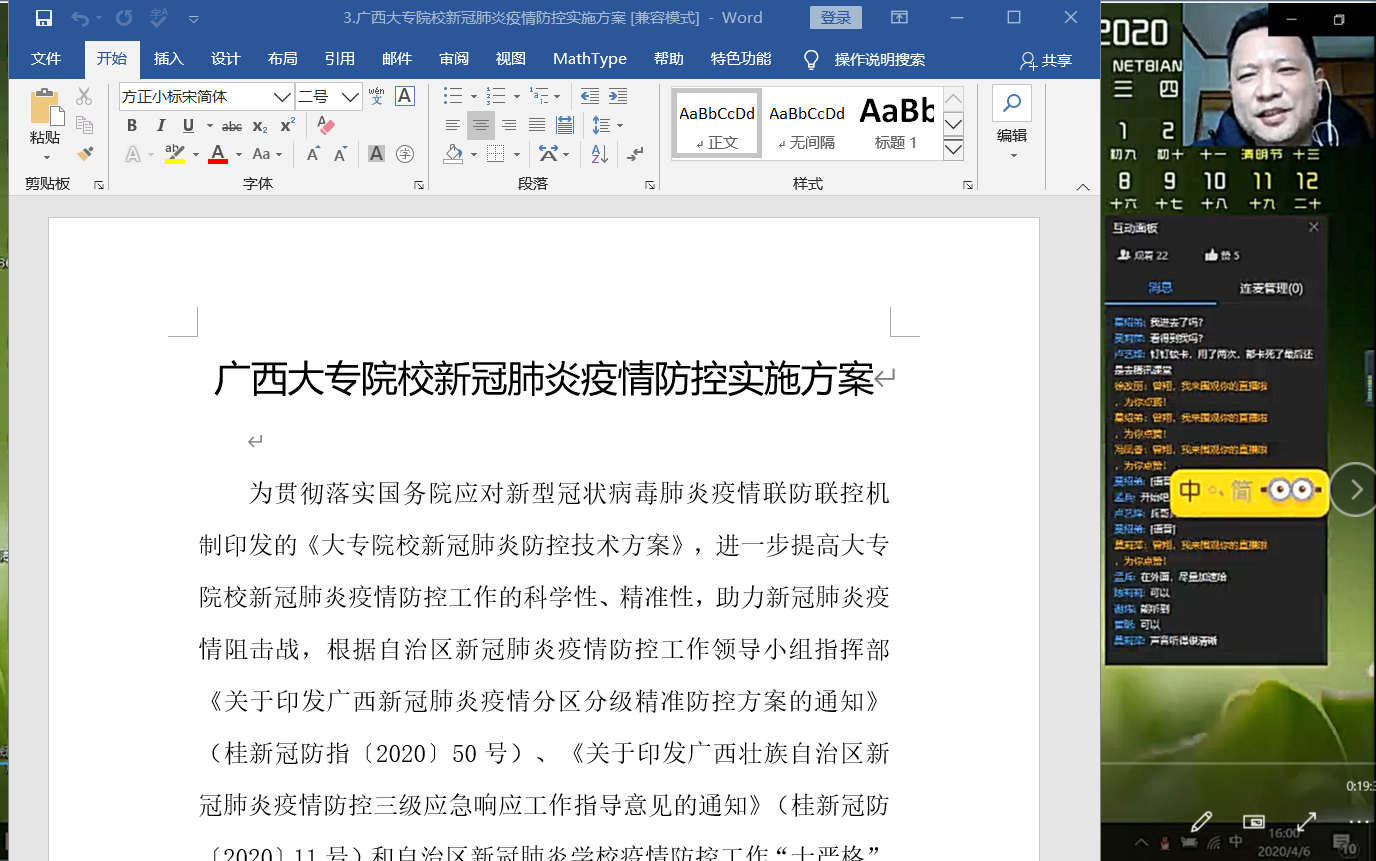Click the clear formatting eraser icon

pos(325,126)
